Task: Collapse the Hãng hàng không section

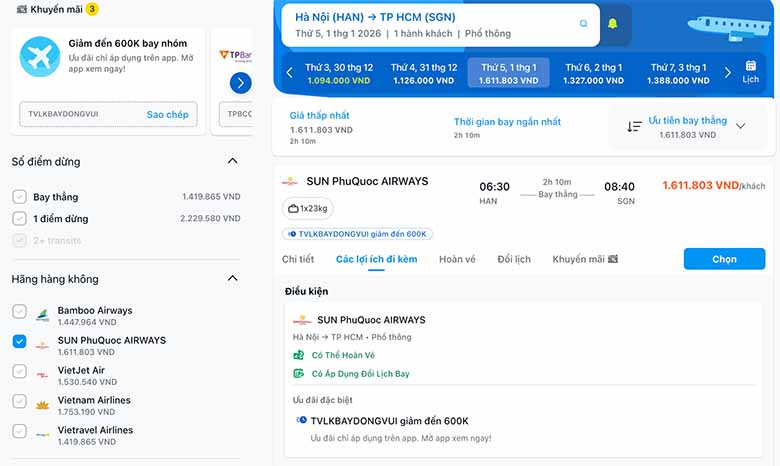Action: pos(232,279)
